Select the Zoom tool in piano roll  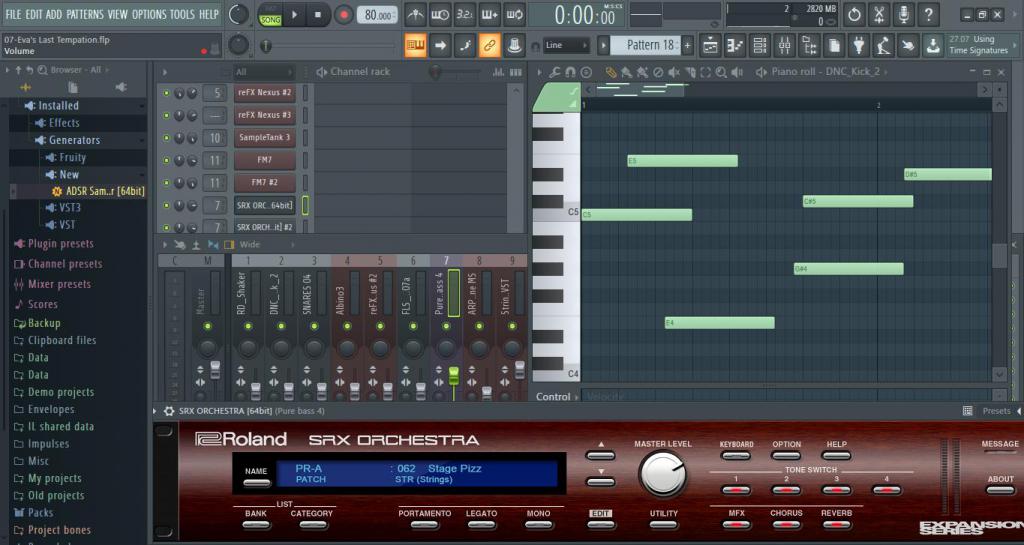721,72
